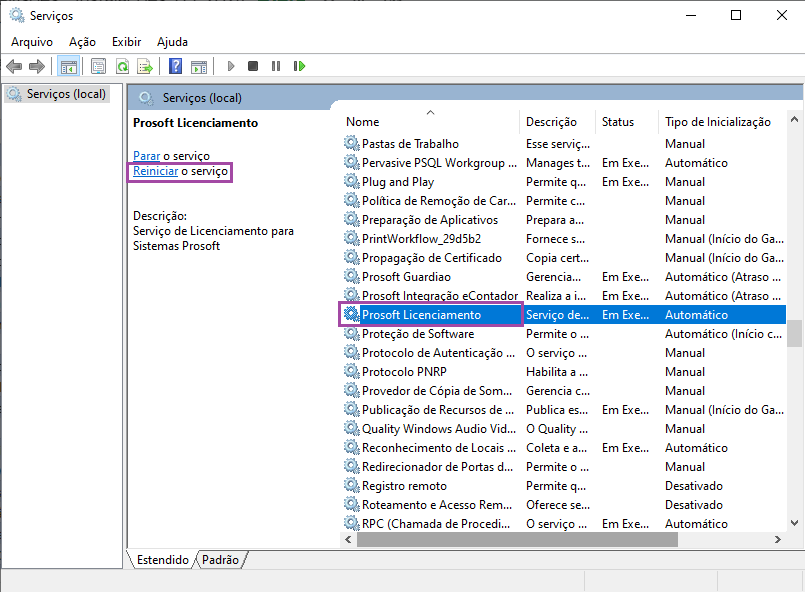This screenshot has height=592, width=805.
Task: Open the Ajuda menu
Action: point(172,42)
